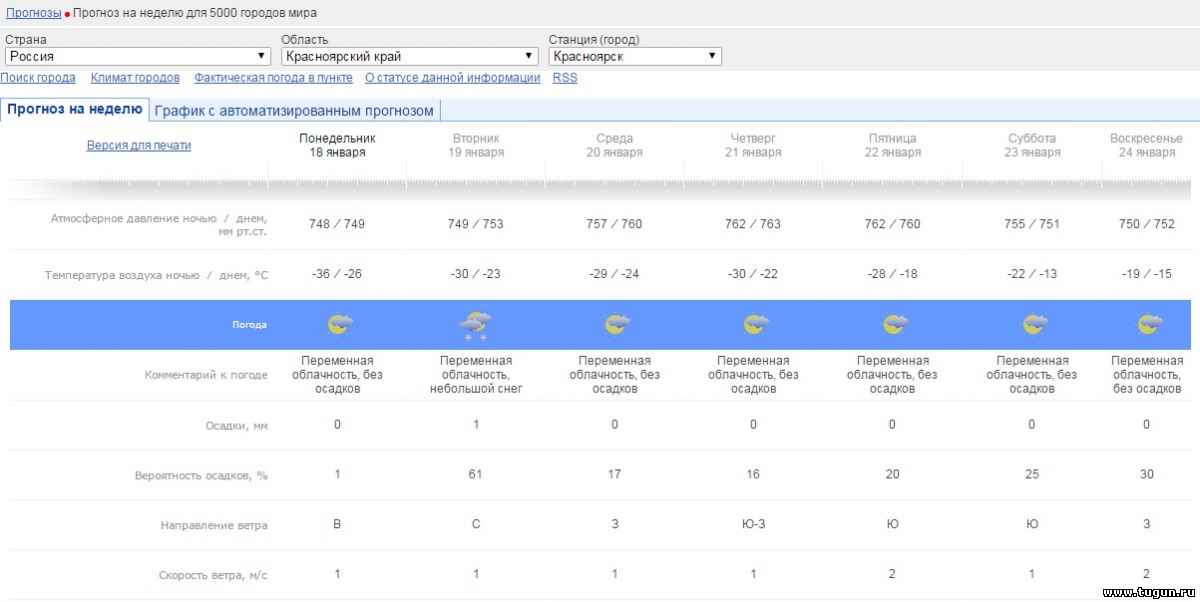Click pressure value 762 / 763
Image resolution: width=1200 pixels, height=602 pixels.
753,224
